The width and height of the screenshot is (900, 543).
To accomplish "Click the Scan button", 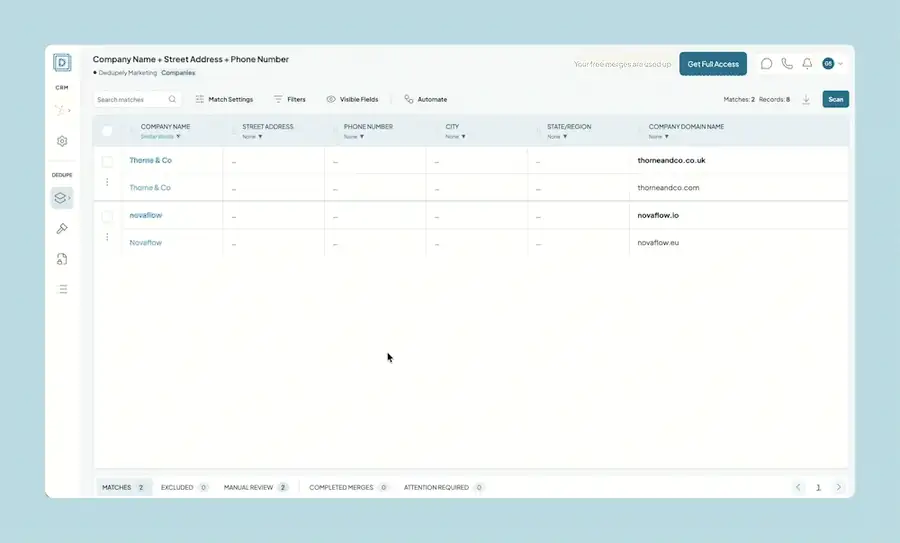I will click(835, 99).
